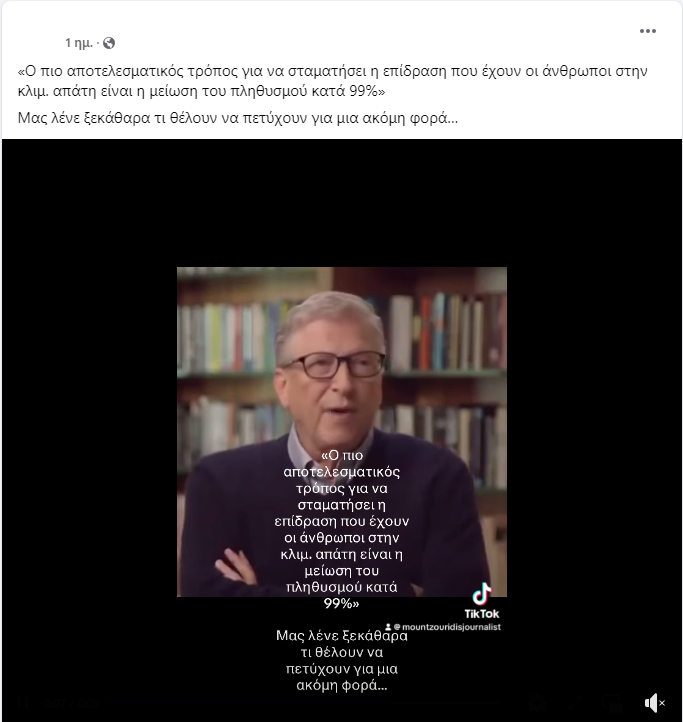
Task: Click the small user icon beside the watermark handle
Action: (388, 627)
